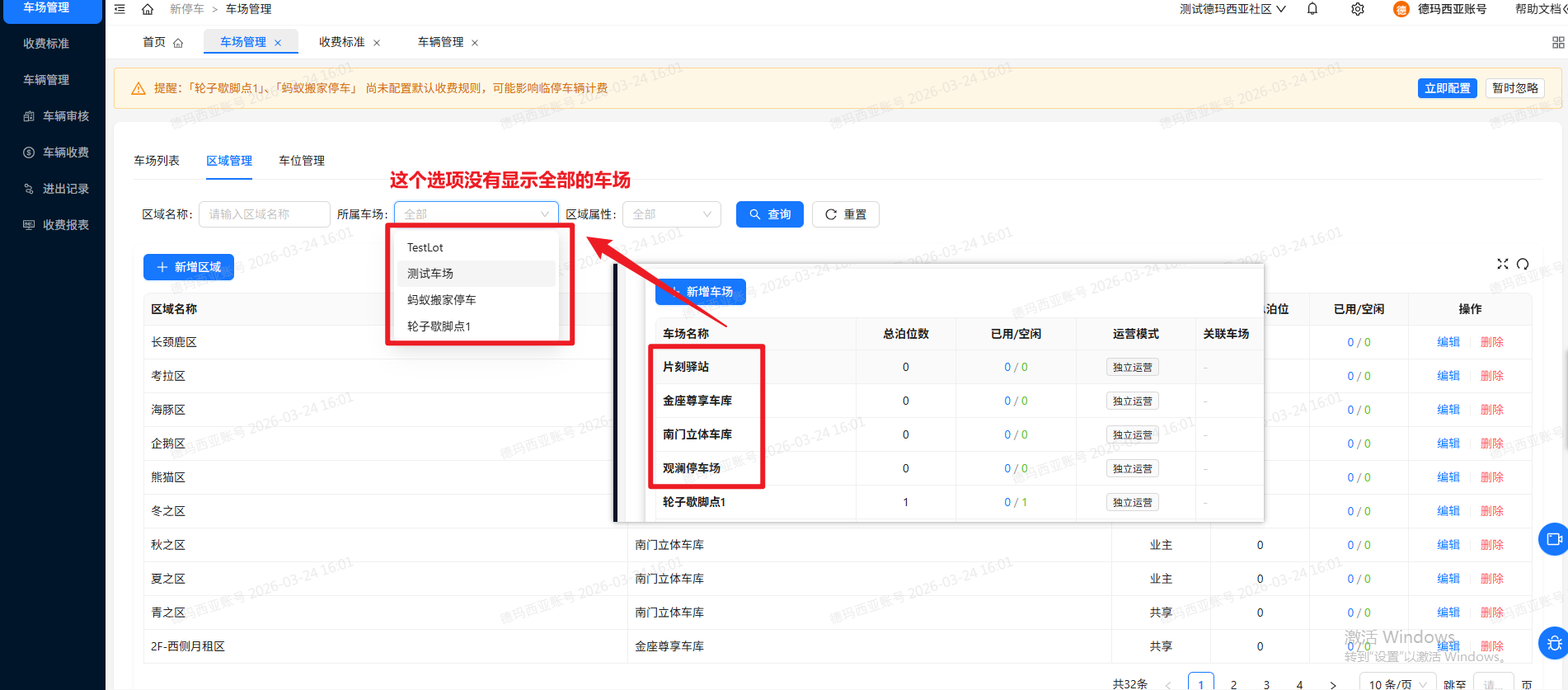Screen dimensions: 1568x690
Task: Open the 所属车场 dropdown
Action: [x=477, y=214]
